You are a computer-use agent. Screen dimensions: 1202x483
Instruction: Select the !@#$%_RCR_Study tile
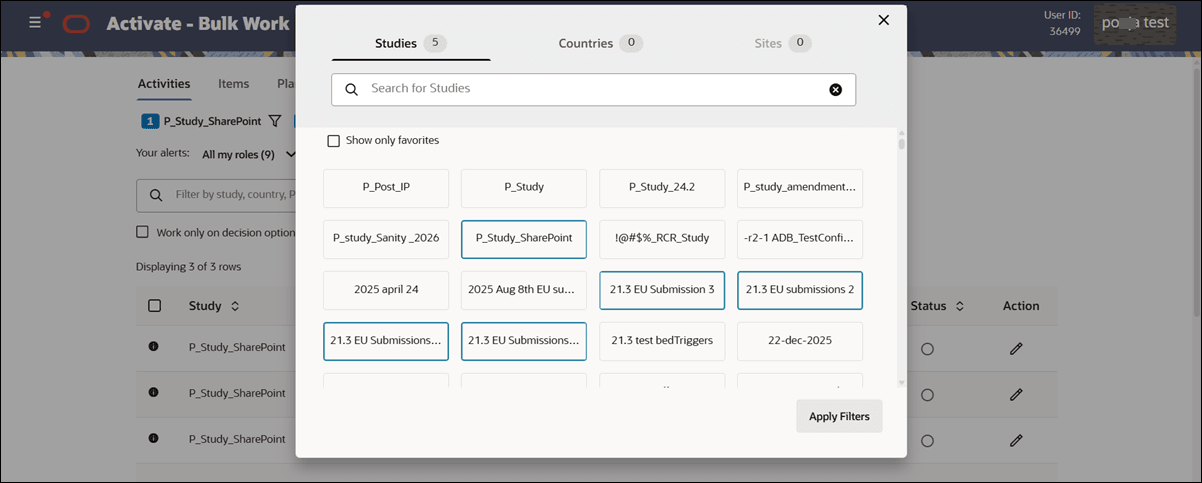tap(662, 239)
